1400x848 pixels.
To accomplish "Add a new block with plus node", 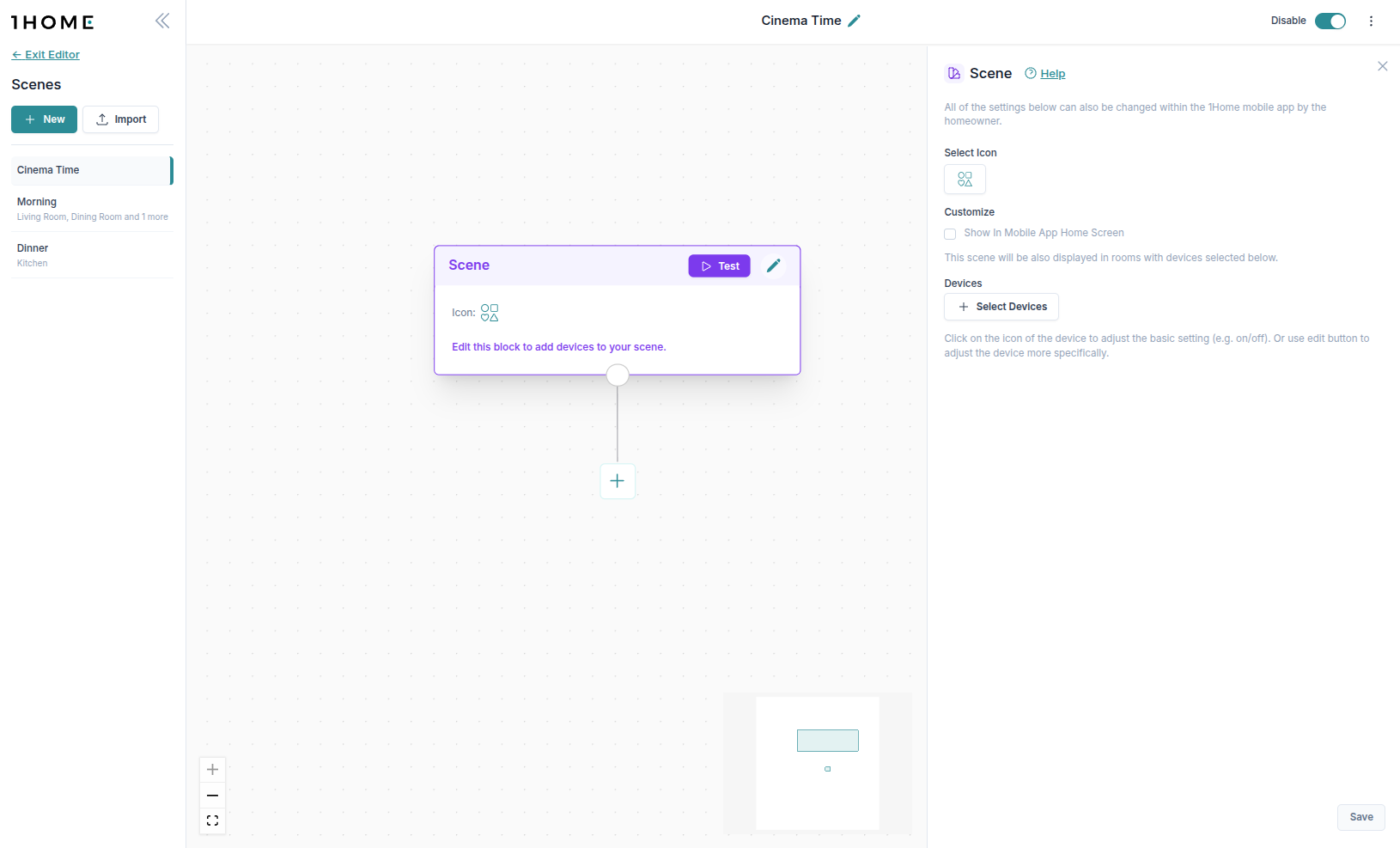I will pyautogui.click(x=617, y=481).
